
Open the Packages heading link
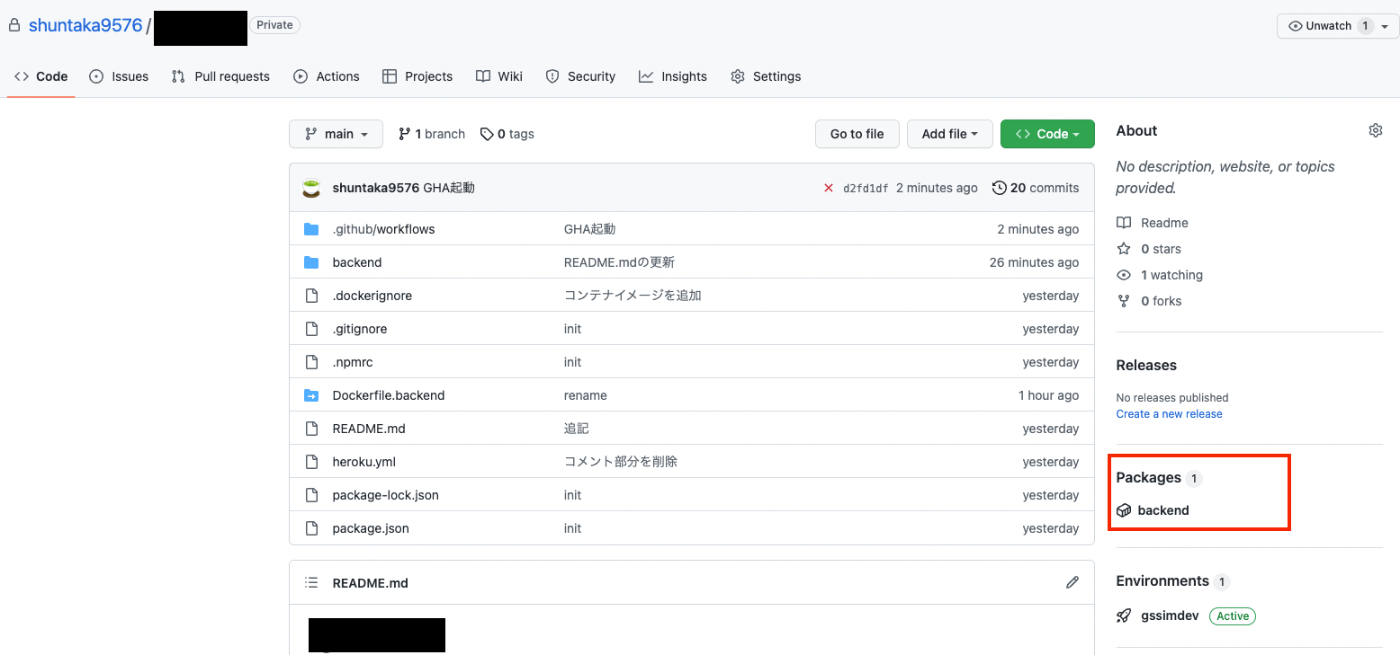point(1148,478)
